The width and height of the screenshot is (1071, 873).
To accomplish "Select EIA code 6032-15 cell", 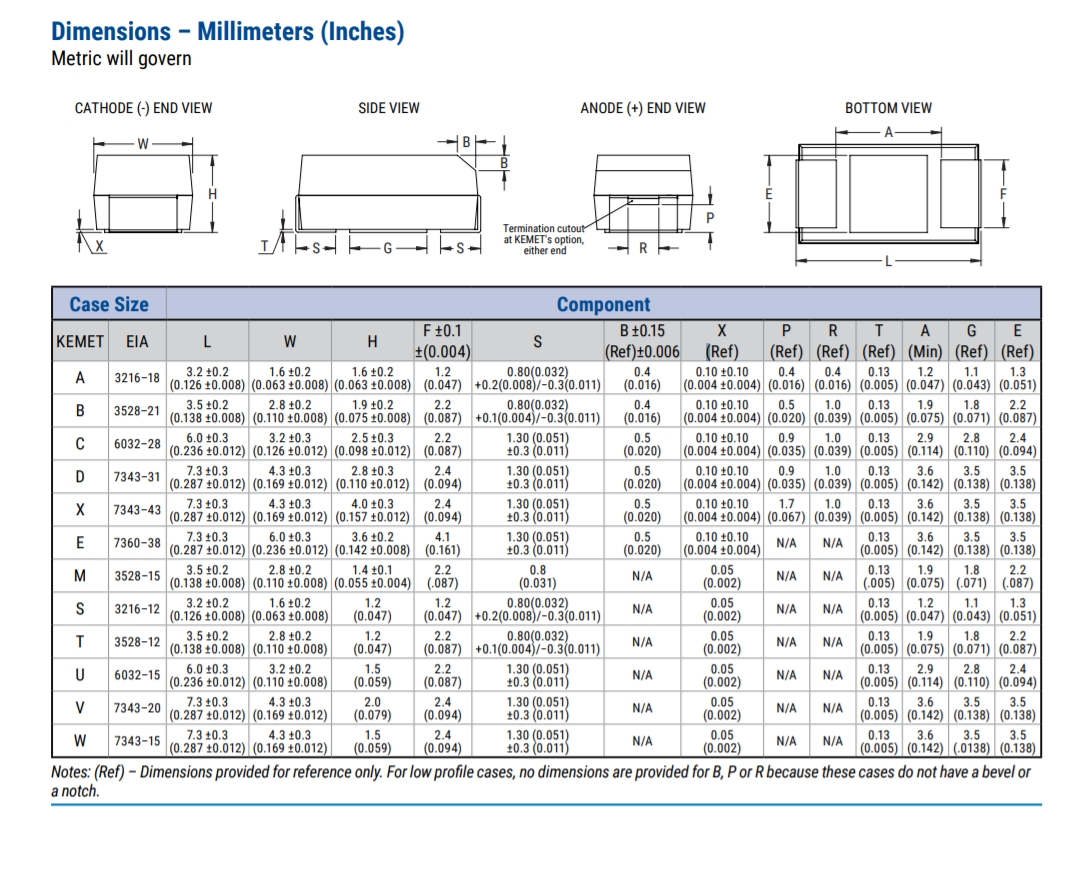I will [x=137, y=675].
